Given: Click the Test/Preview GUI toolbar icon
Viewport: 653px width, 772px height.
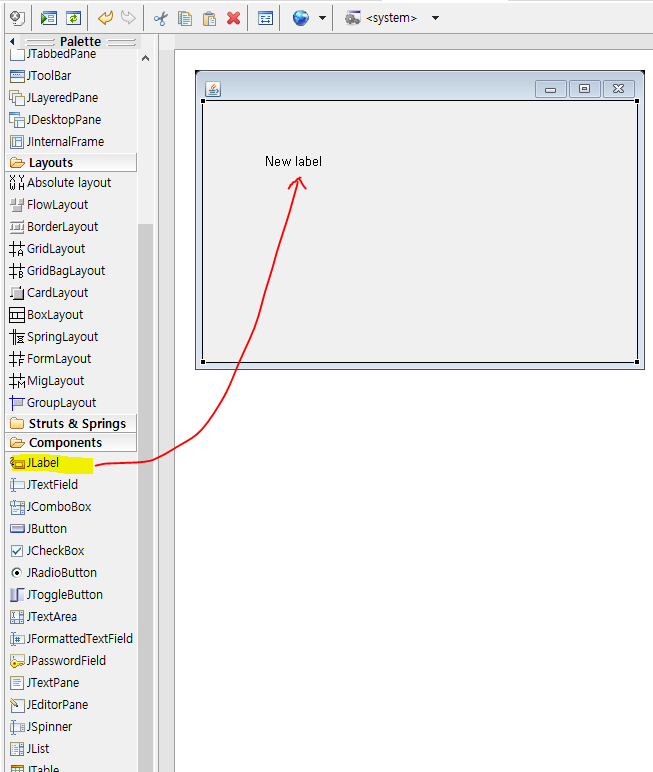Looking at the screenshot, I should (x=49, y=18).
